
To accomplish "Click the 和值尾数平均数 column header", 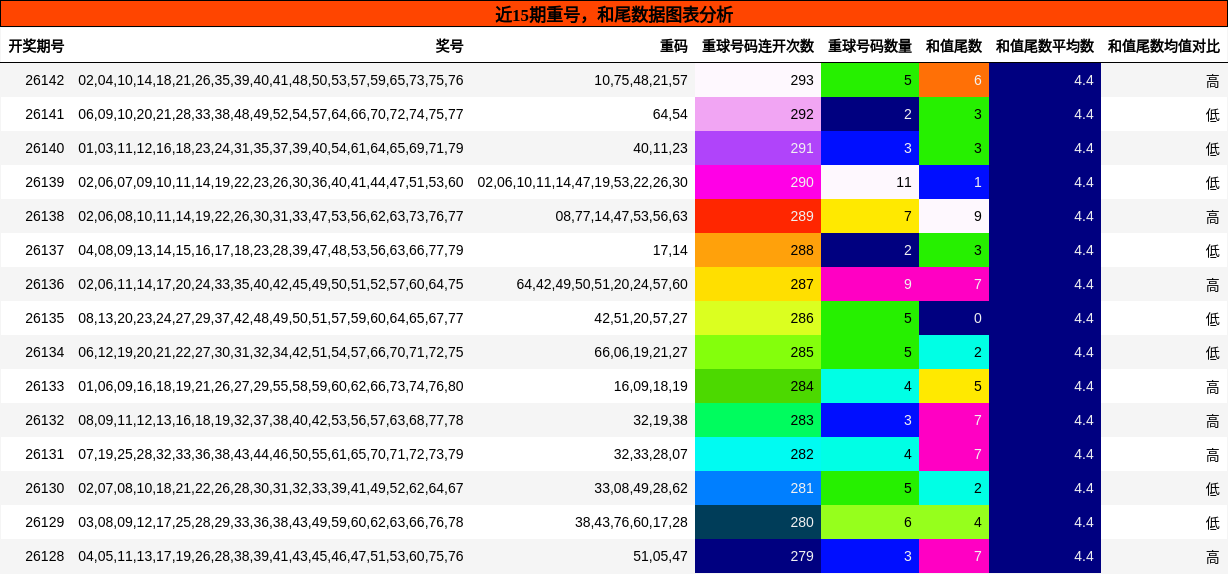I will (1045, 46).
